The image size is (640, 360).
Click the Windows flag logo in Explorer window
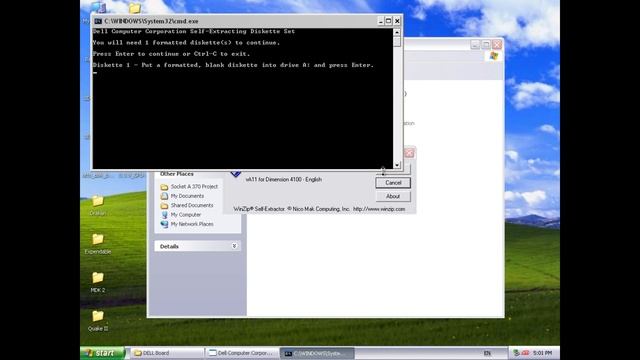(494, 56)
